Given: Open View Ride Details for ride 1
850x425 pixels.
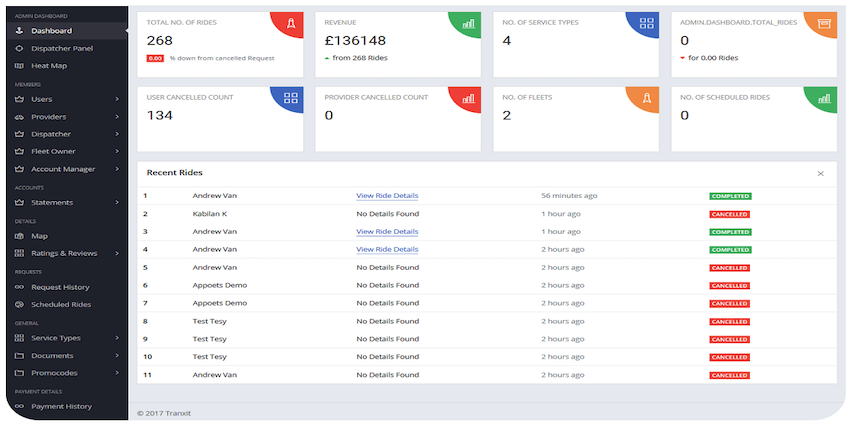Looking at the screenshot, I should 387,196.
